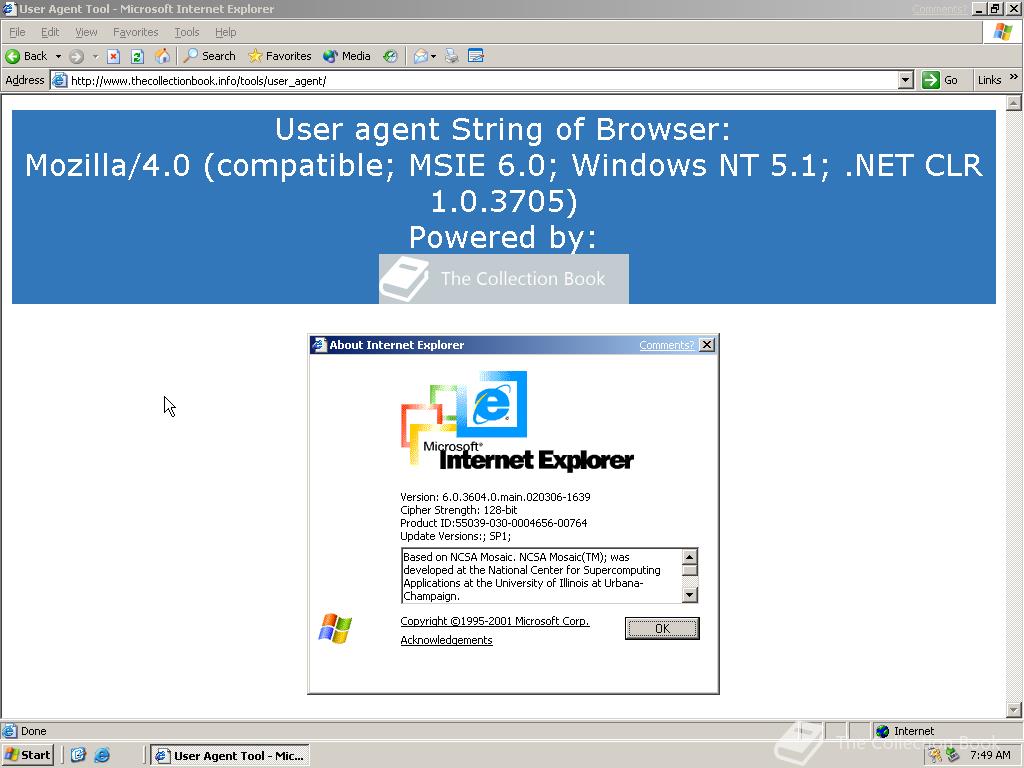This screenshot has height=768, width=1024.
Task: Click the Version 6.0.3604.0 text line
Action: click(x=495, y=497)
